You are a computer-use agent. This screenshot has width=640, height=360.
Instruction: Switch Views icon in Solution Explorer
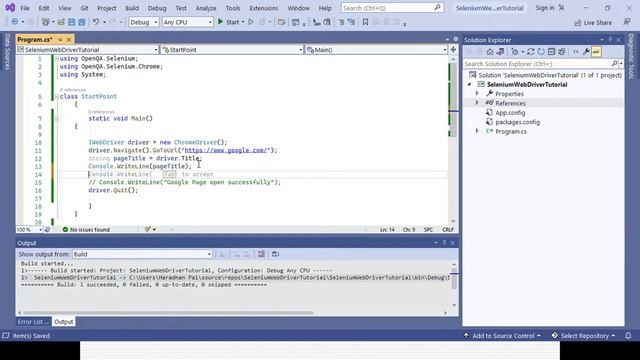500,52
